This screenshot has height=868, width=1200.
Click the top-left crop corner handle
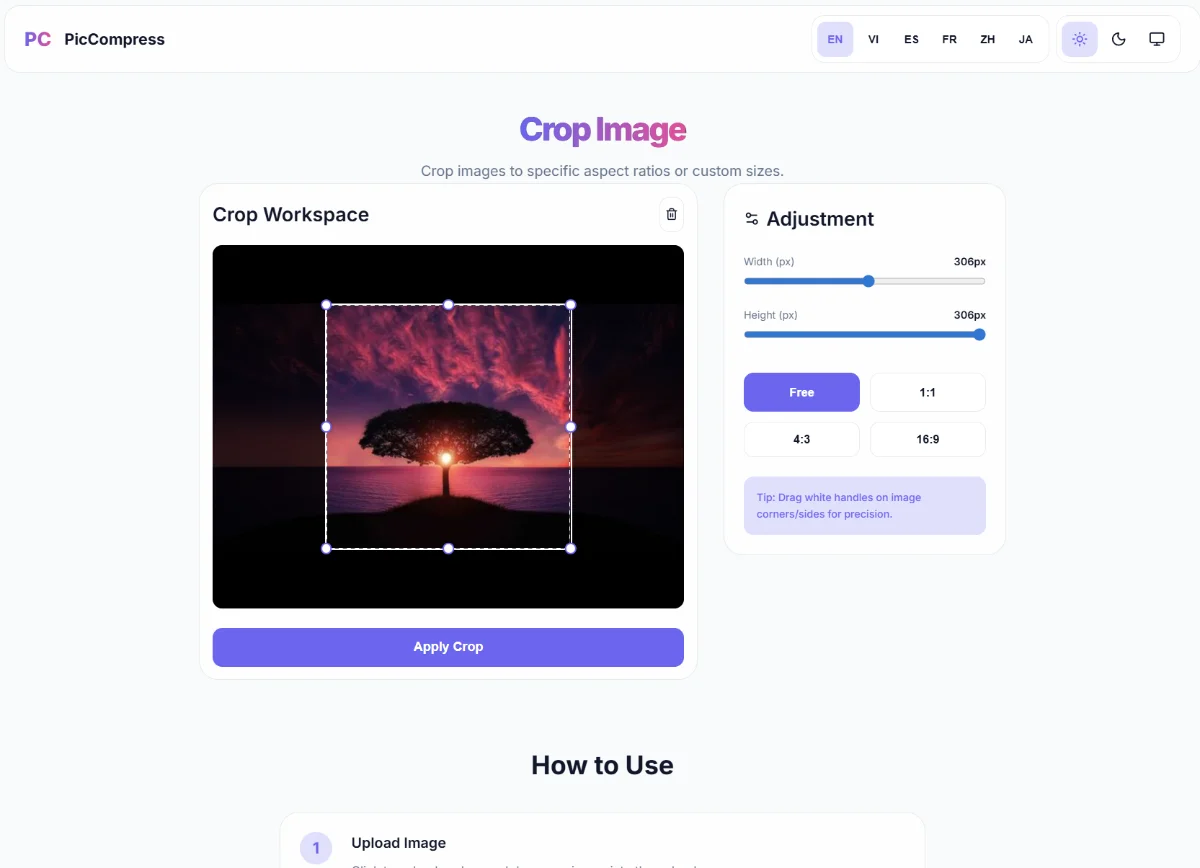click(326, 305)
